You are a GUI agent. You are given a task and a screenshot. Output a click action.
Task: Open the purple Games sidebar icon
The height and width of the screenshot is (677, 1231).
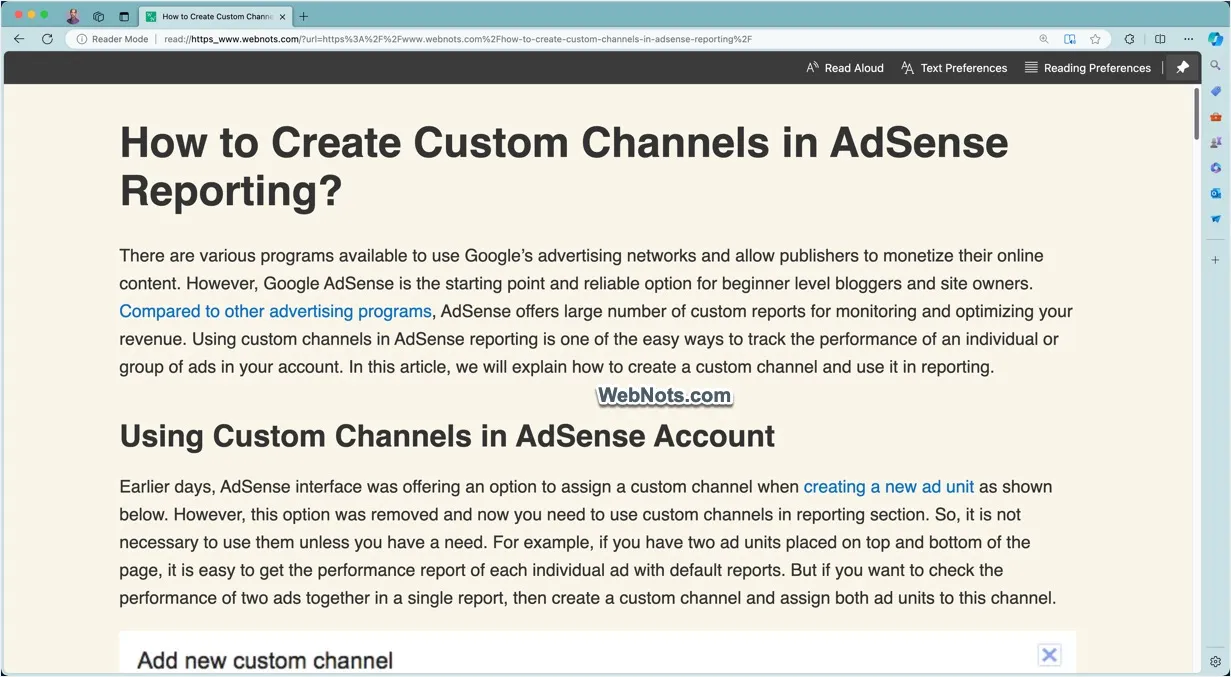1216,142
